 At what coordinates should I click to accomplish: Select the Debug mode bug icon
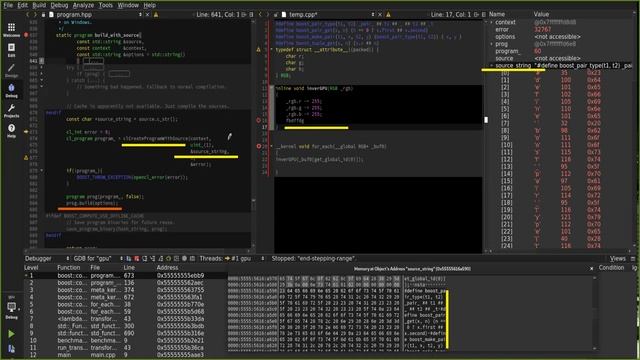tap(11, 91)
